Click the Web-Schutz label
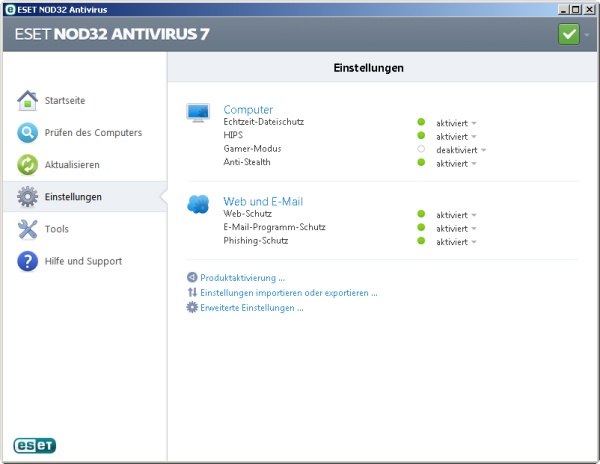The height and width of the screenshot is (464, 600). 248,213
